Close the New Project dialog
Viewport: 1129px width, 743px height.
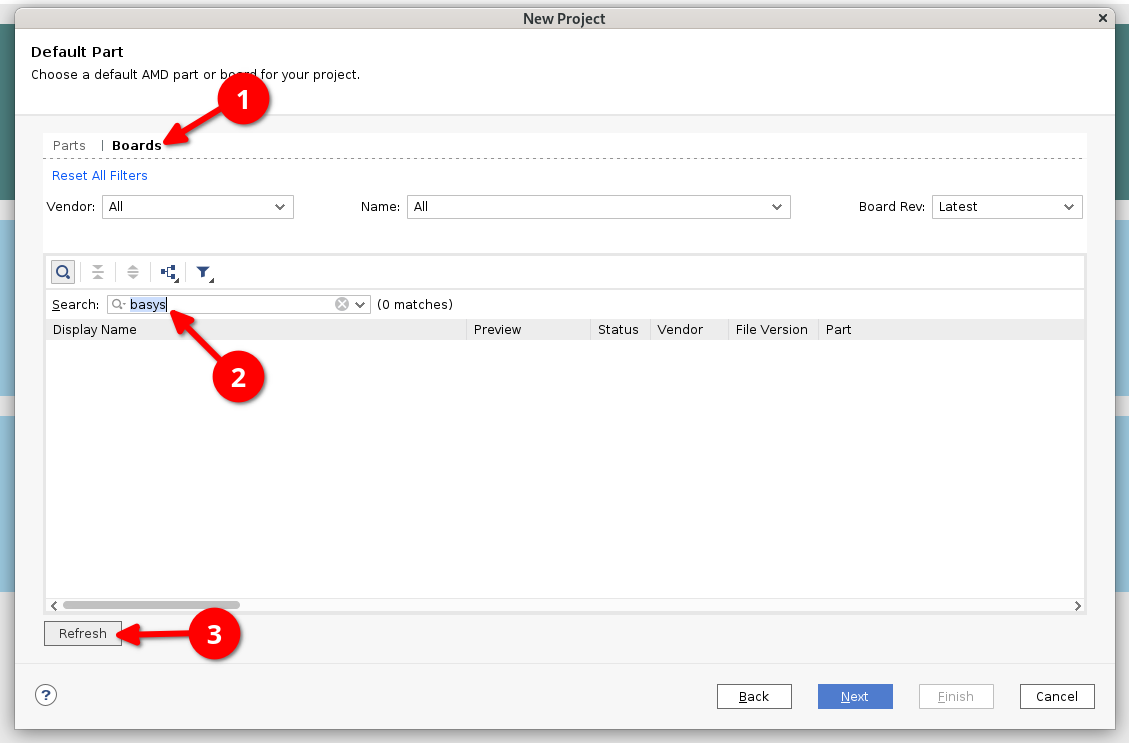pos(1102,18)
